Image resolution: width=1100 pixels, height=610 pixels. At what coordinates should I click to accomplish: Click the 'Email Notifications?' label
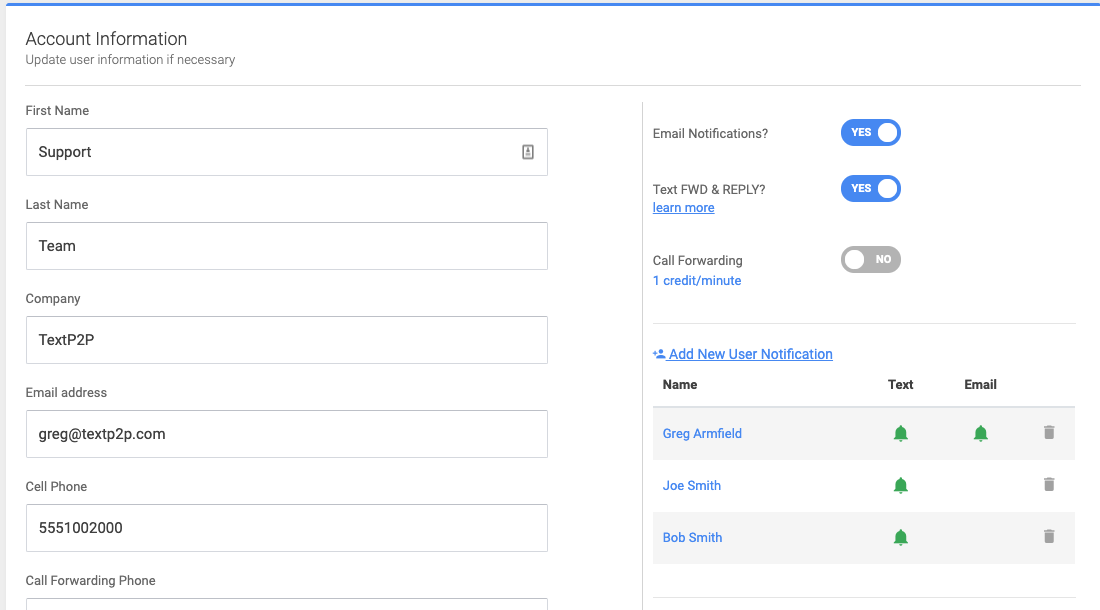click(710, 133)
